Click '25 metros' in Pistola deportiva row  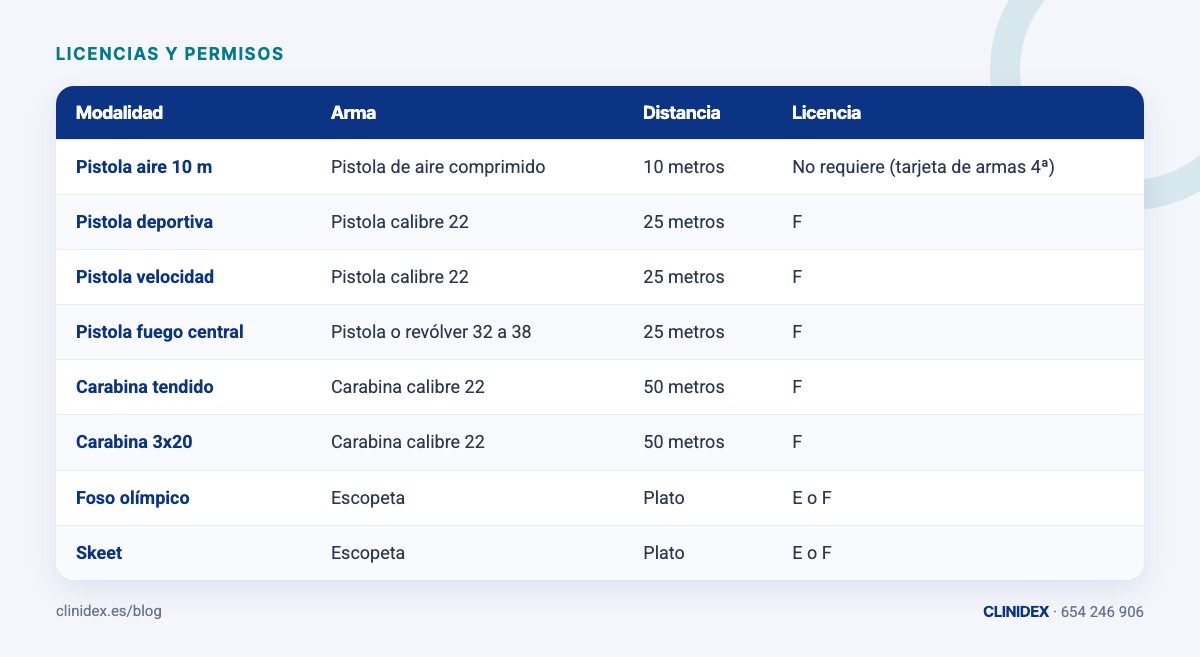683,222
